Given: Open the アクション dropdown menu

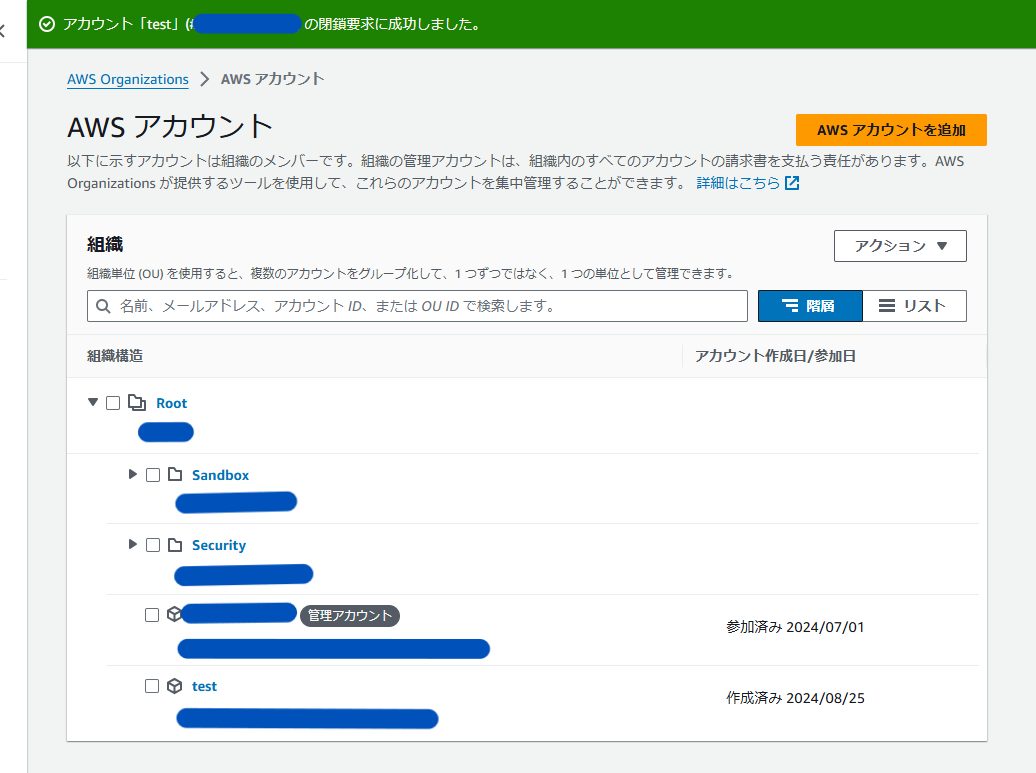Looking at the screenshot, I should (899, 246).
